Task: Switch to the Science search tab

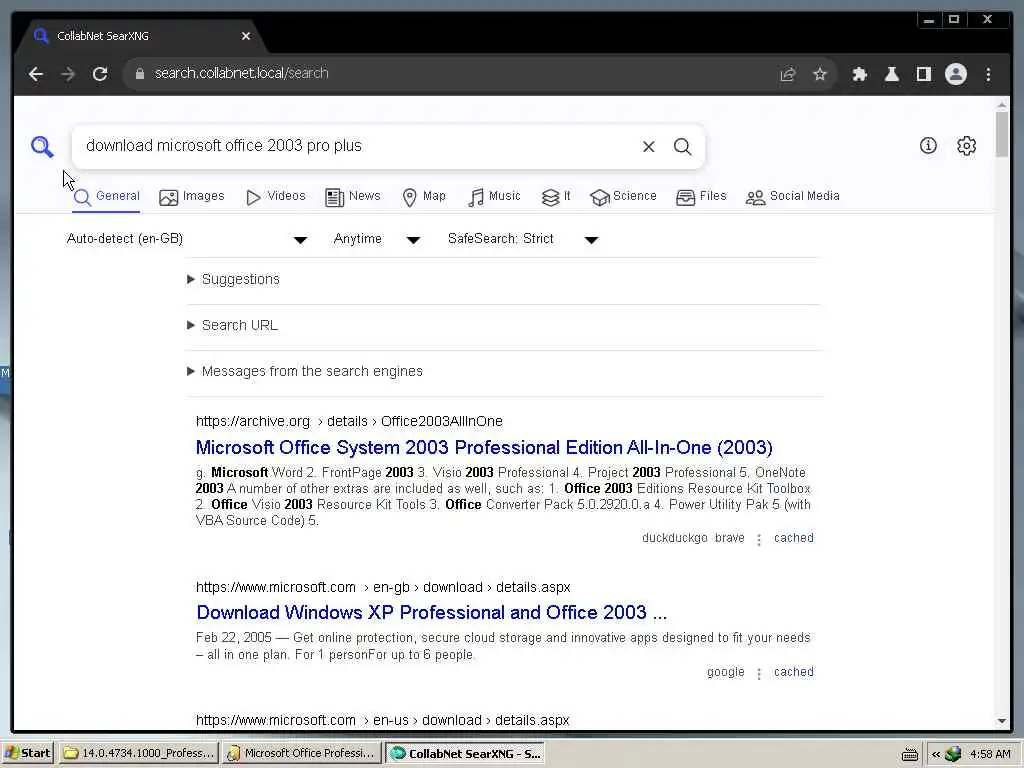Action: [623, 197]
